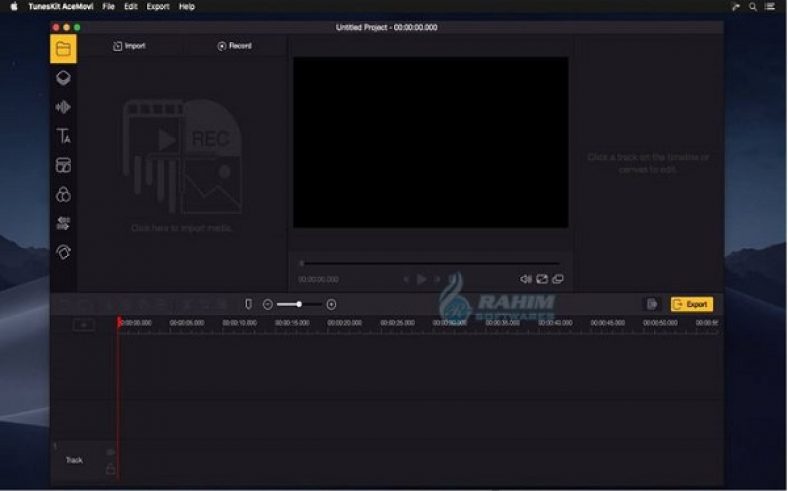Open the Transitions arrows panel
Viewport: 788px width, 491px height.
(63, 223)
